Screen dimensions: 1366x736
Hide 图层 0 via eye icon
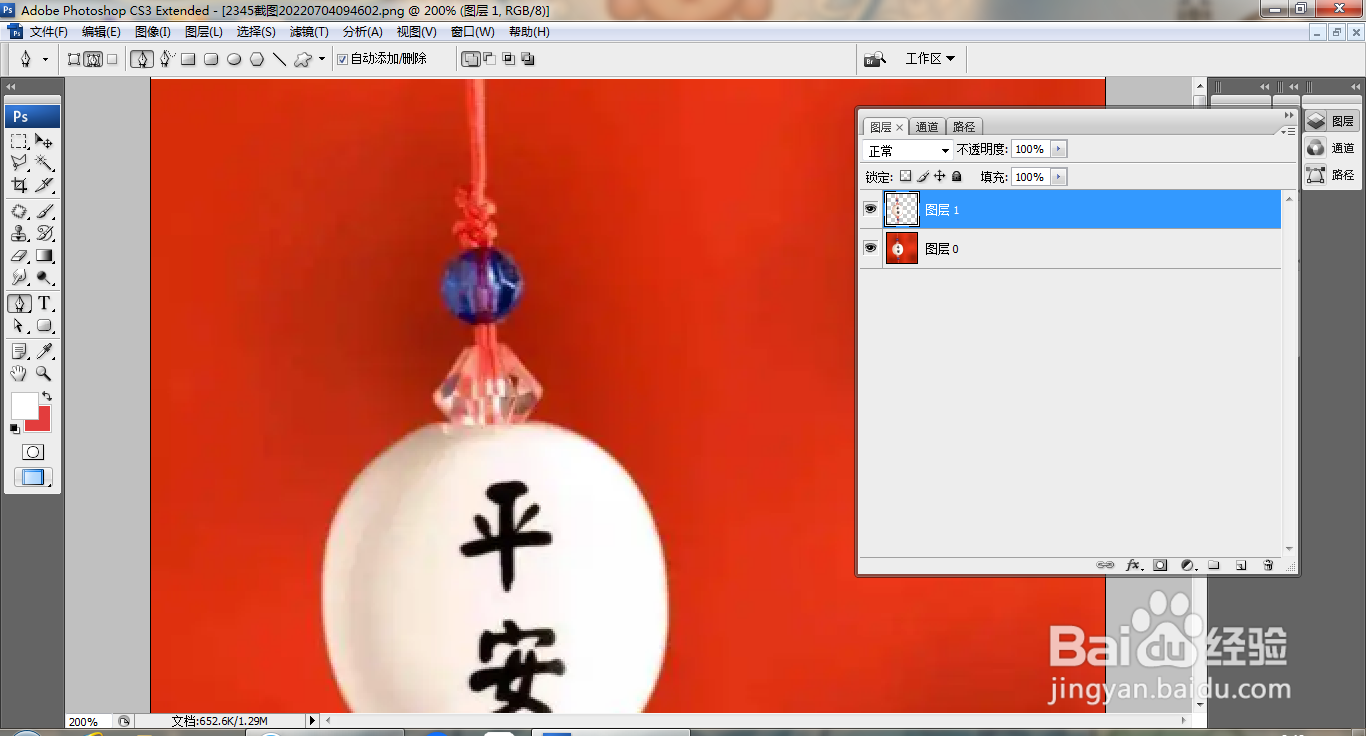[x=870, y=248]
